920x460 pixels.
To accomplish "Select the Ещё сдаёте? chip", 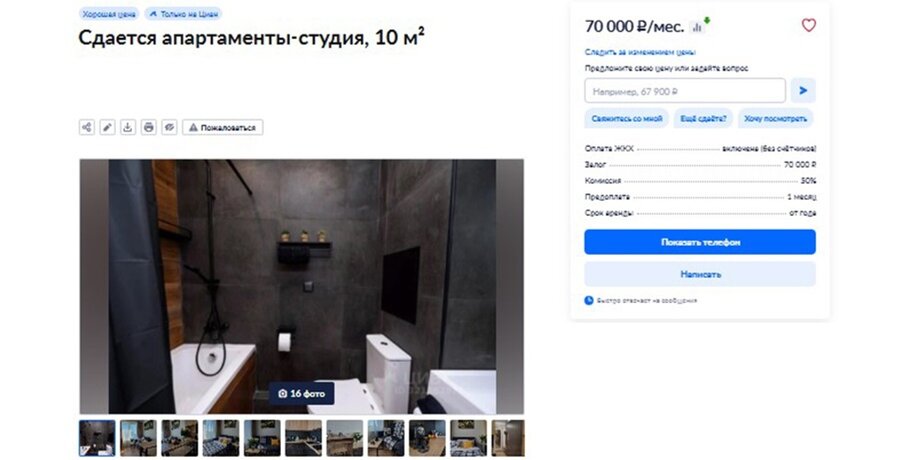I will 703,119.
